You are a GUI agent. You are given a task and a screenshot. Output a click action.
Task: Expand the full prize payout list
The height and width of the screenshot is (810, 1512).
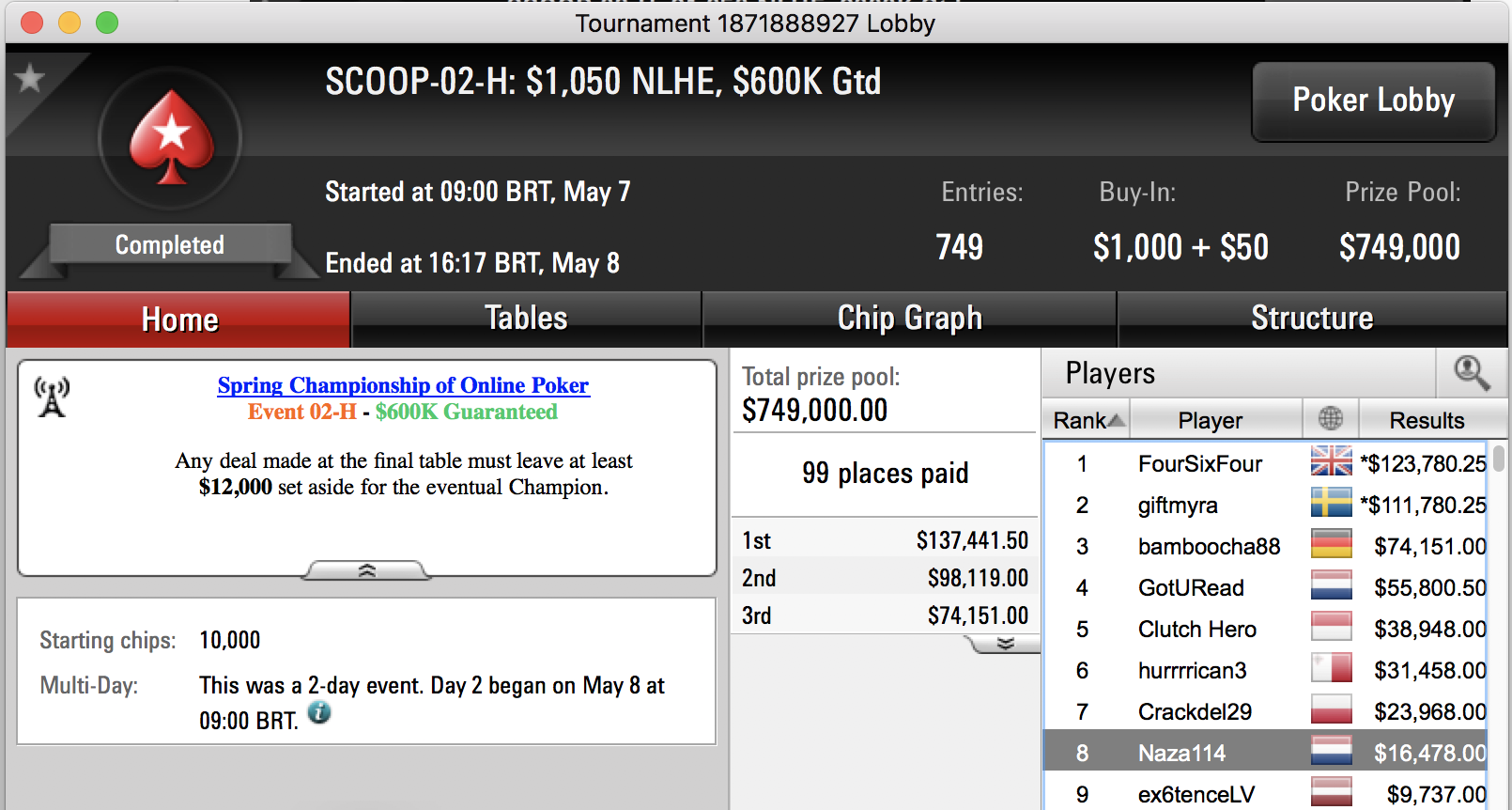coord(1005,644)
